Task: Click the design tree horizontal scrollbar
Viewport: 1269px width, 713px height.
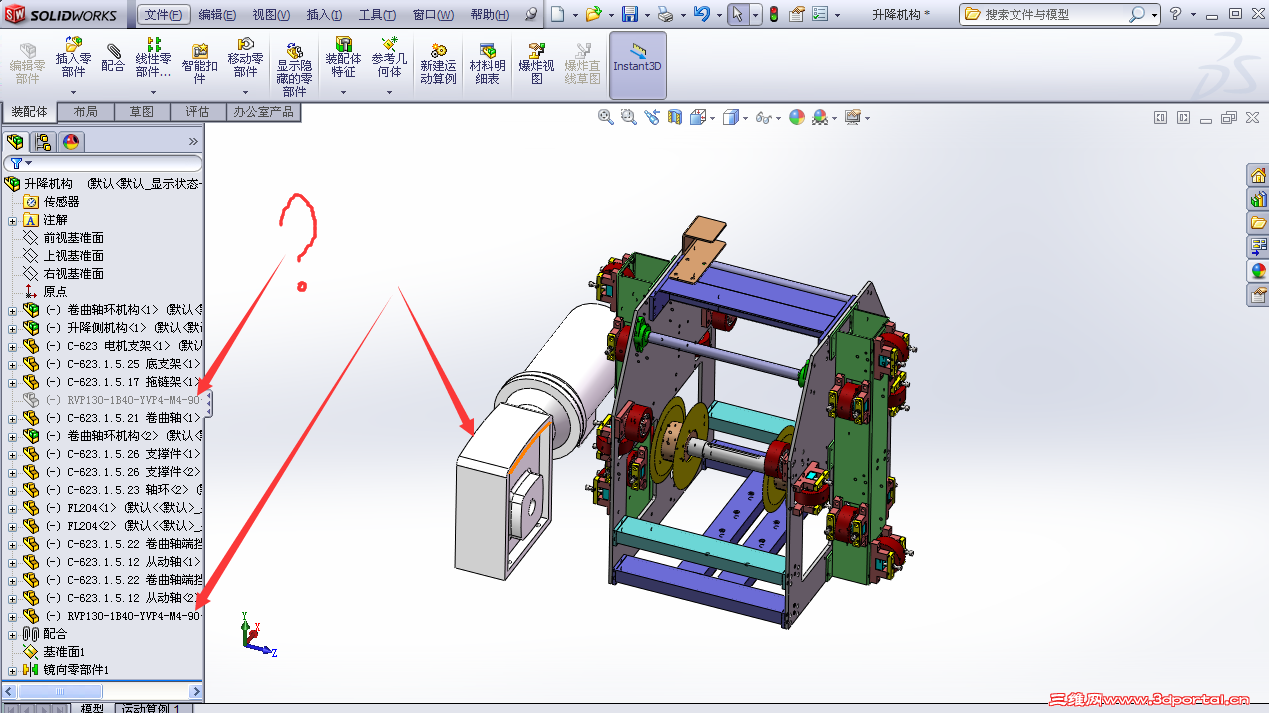Action: 103,691
